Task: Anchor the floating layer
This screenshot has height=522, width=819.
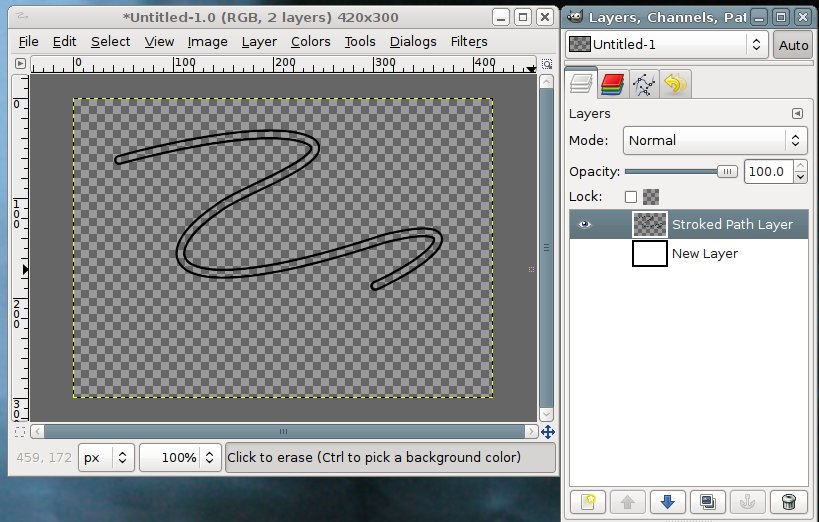Action: (747, 502)
